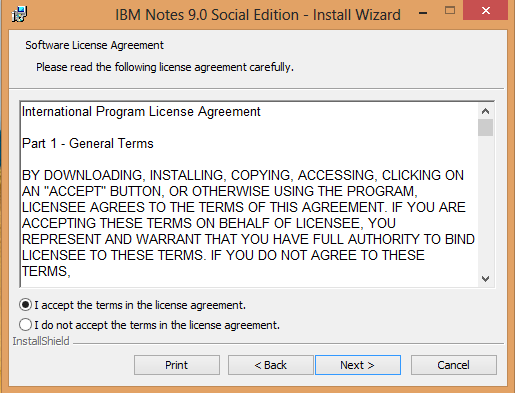Click the installer icon in the title bar
515x393 pixels.
(x=19, y=14)
